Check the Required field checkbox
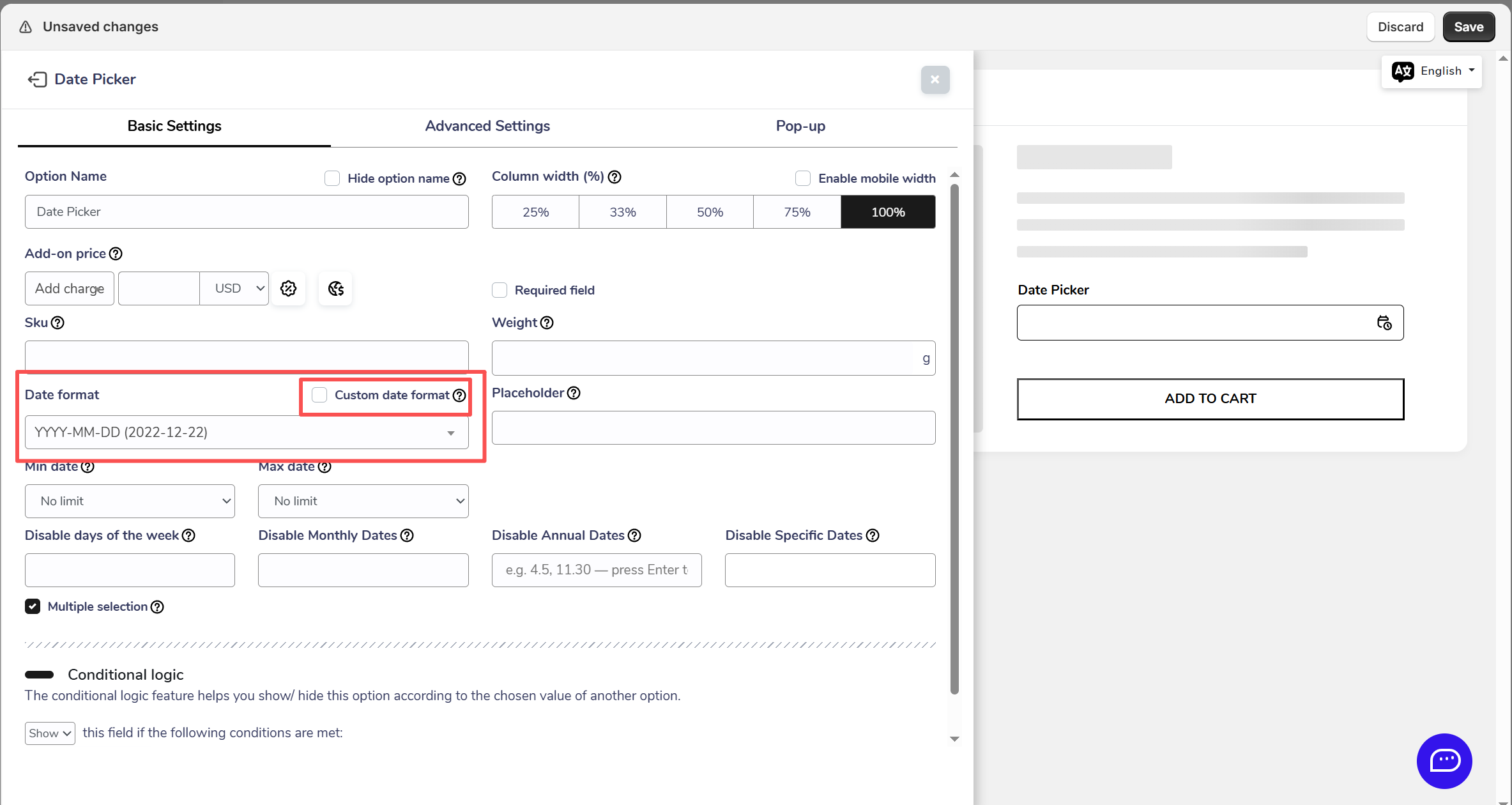 (500, 290)
